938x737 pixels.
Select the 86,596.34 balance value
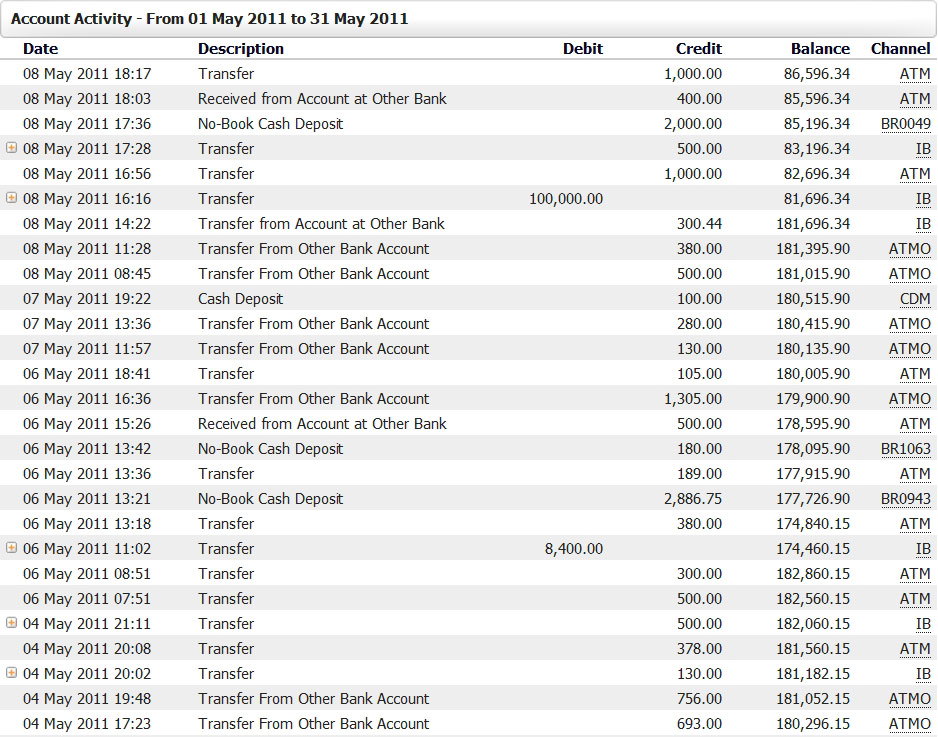(817, 74)
